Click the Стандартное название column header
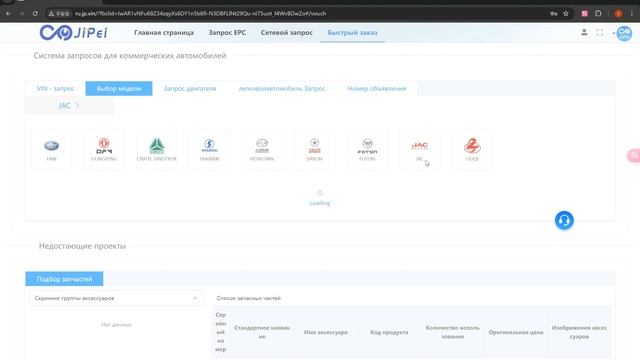The width and height of the screenshot is (640, 360). click(262, 332)
